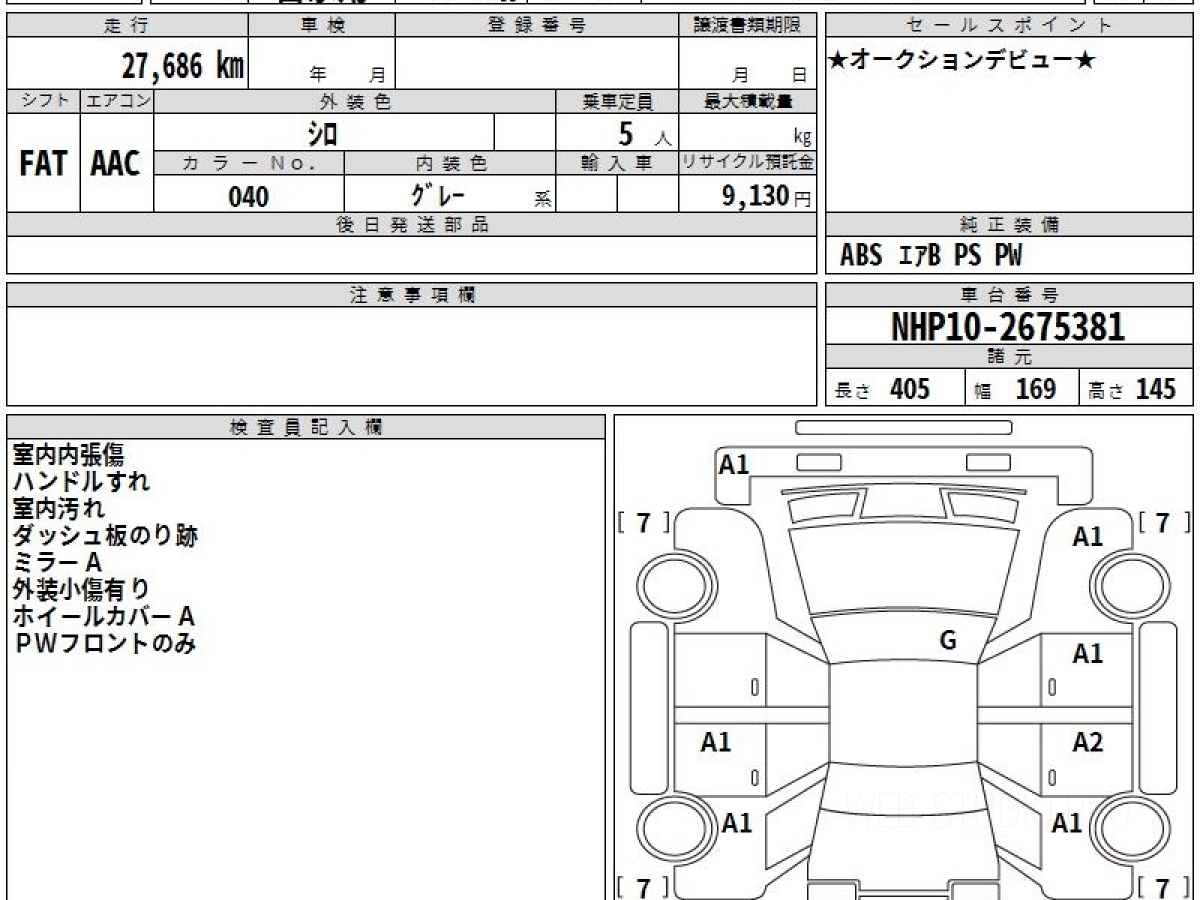Viewport: 1200px width, 900px height.
Task: Click the 後日発送部品 header bar
Action: [411, 225]
